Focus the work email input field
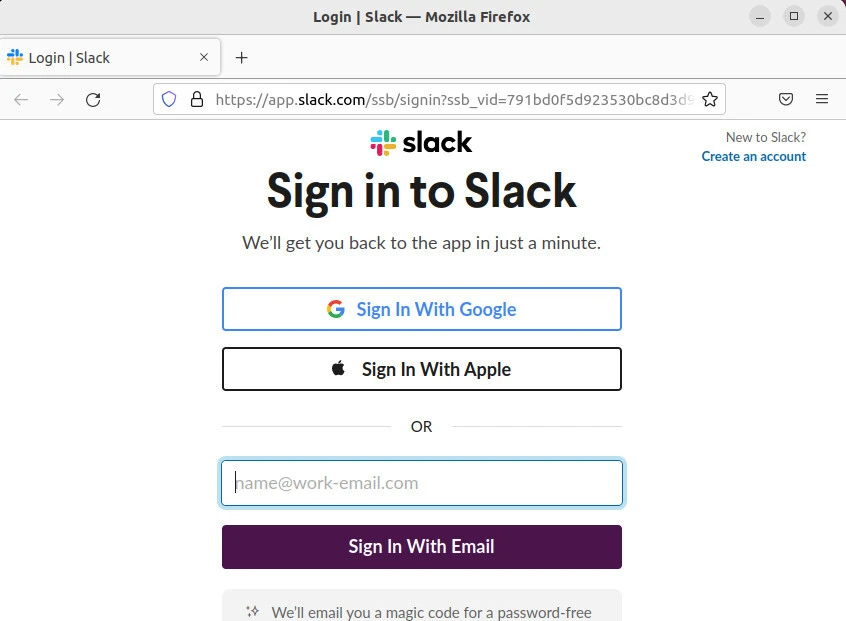846x621 pixels. pyautogui.click(x=421, y=483)
